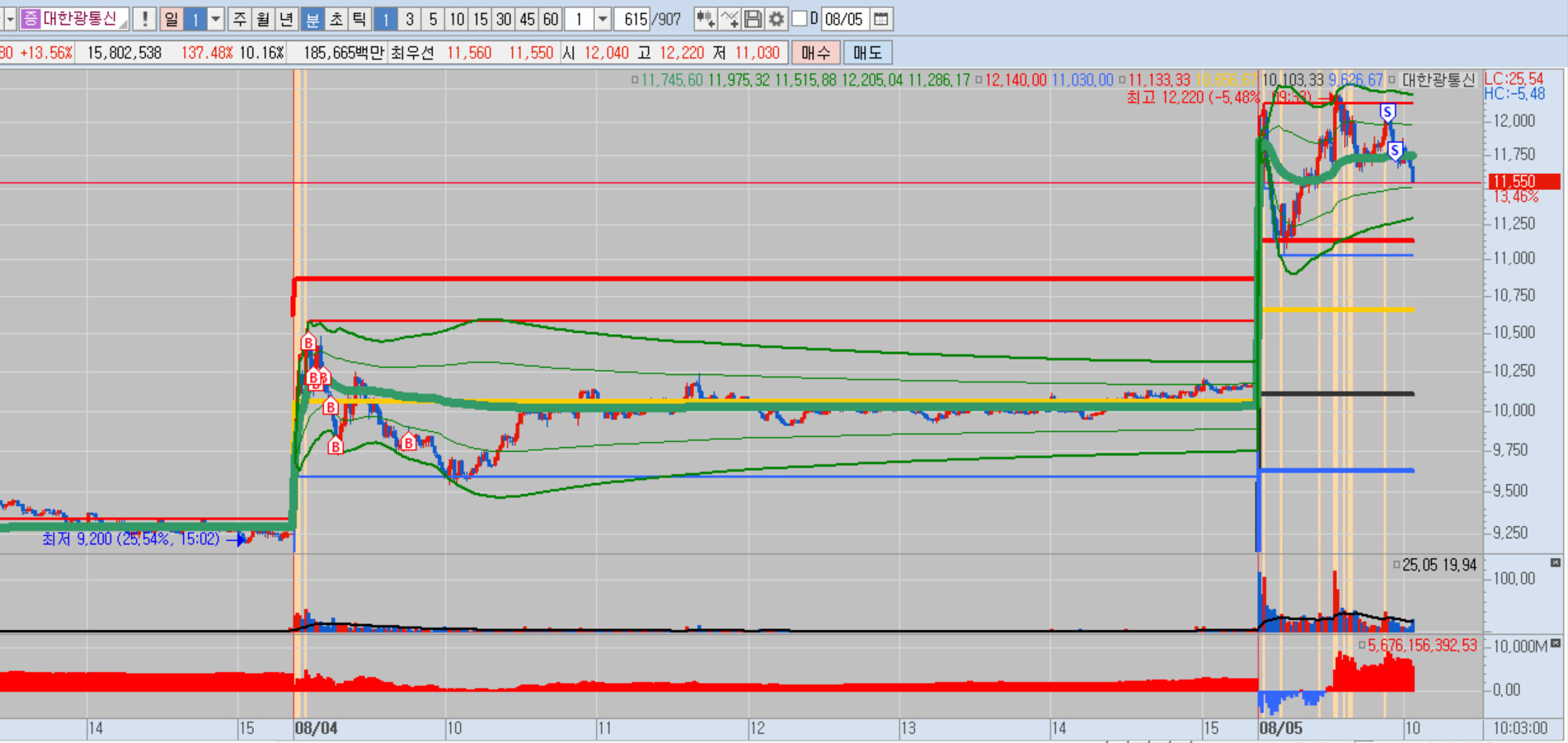Click the 매수 buy button
Screen dimensions: 1568x743
816,53
